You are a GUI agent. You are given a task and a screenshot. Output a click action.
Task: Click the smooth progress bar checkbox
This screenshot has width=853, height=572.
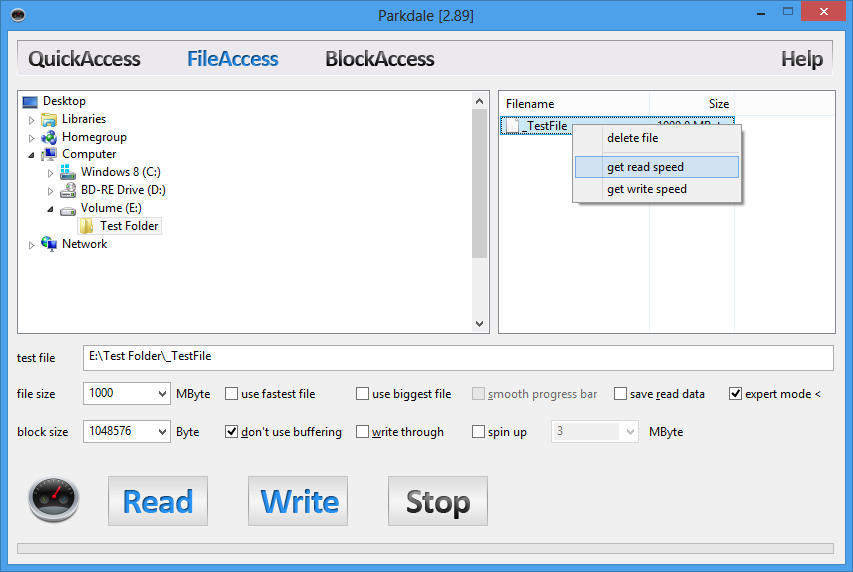[x=478, y=393]
